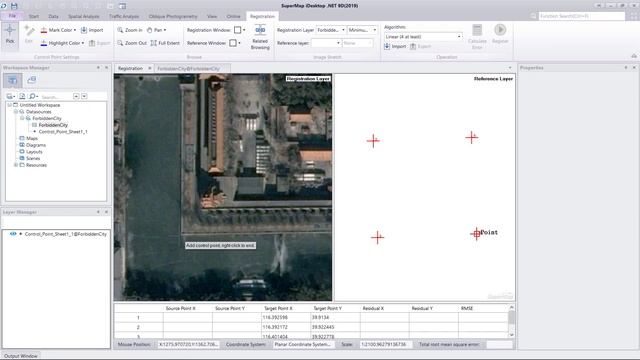Open the Highlight Color dropdown arrow

click(83, 43)
